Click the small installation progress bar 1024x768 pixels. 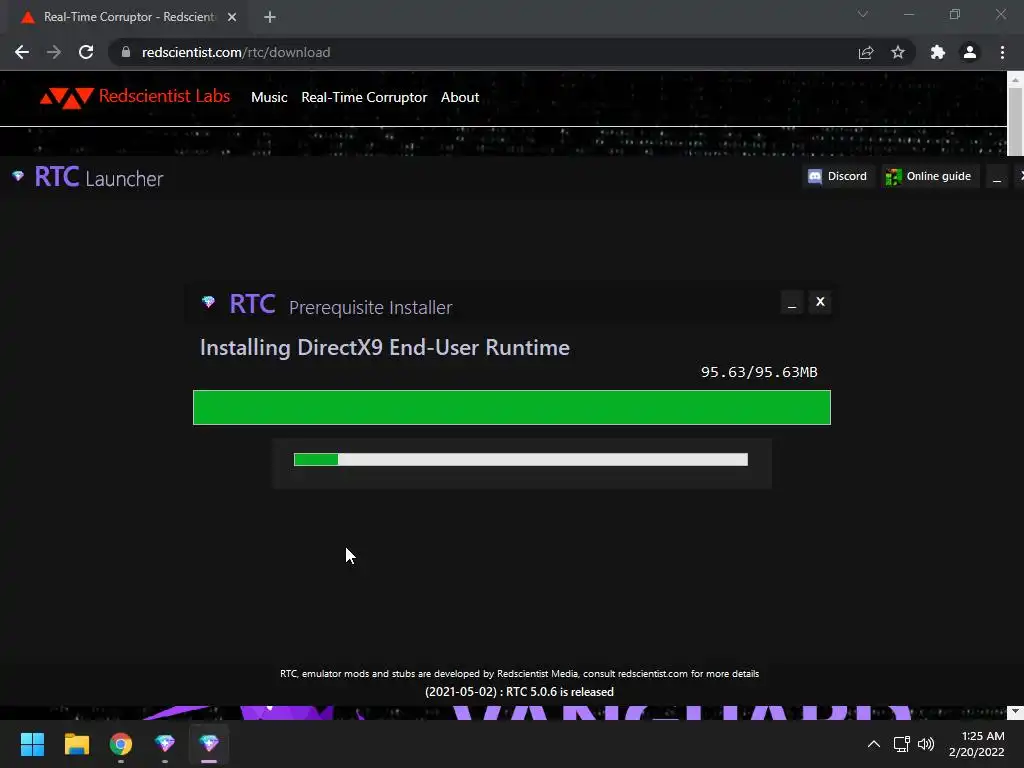tap(520, 460)
